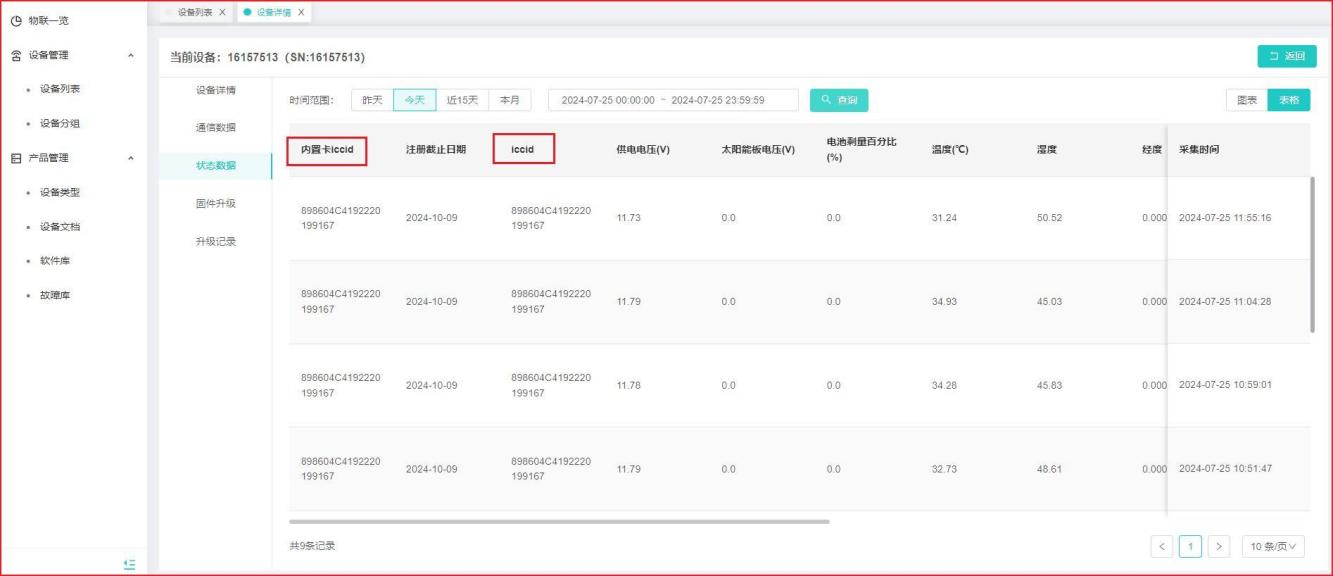Select 昨天 time range
Viewport: 1333px width, 576px height.
click(x=371, y=100)
